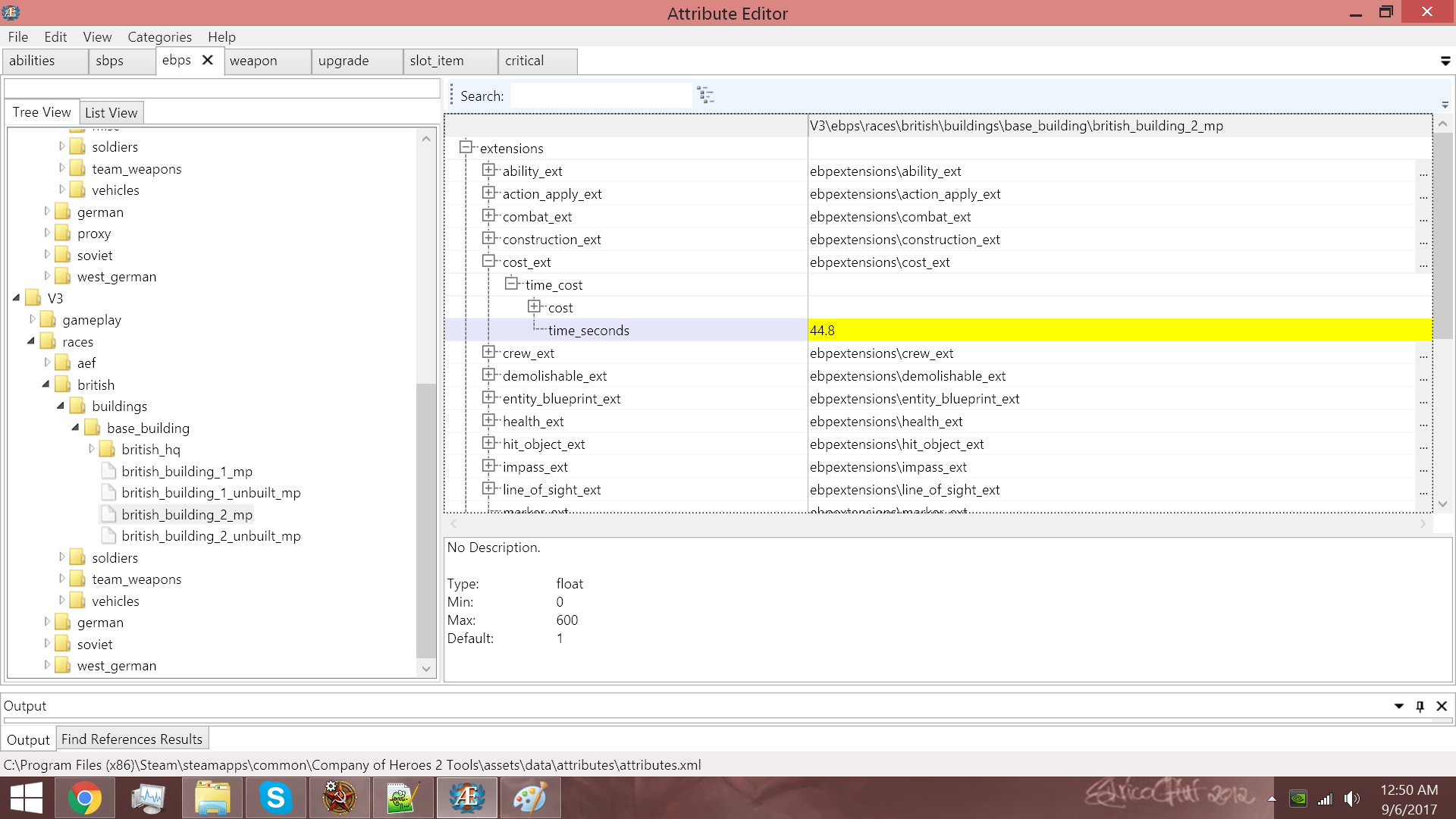Open File Explorer from taskbar
The image size is (1456, 819).
[x=212, y=798]
